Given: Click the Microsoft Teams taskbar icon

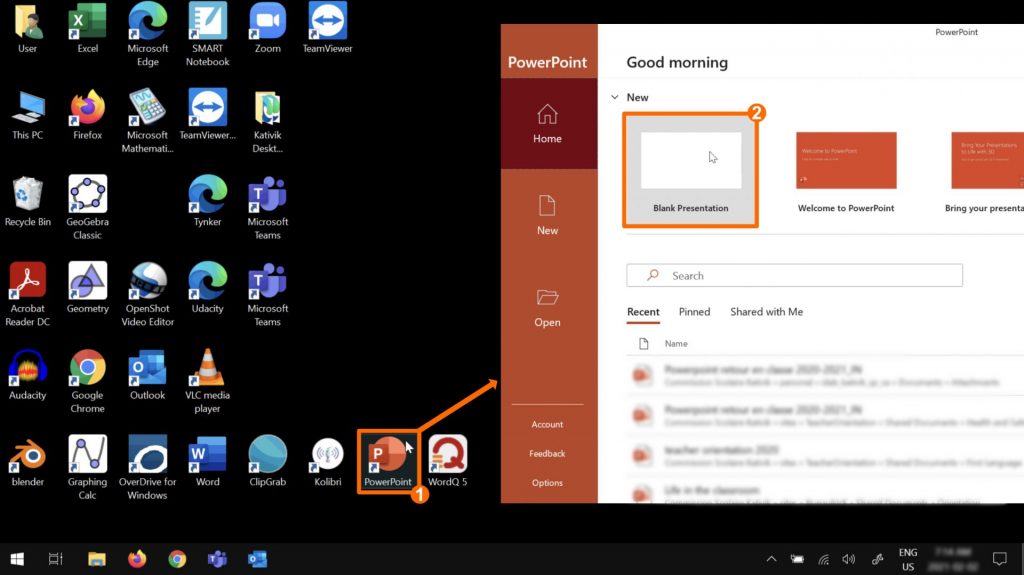Looking at the screenshot, I should tap(217, 559).
